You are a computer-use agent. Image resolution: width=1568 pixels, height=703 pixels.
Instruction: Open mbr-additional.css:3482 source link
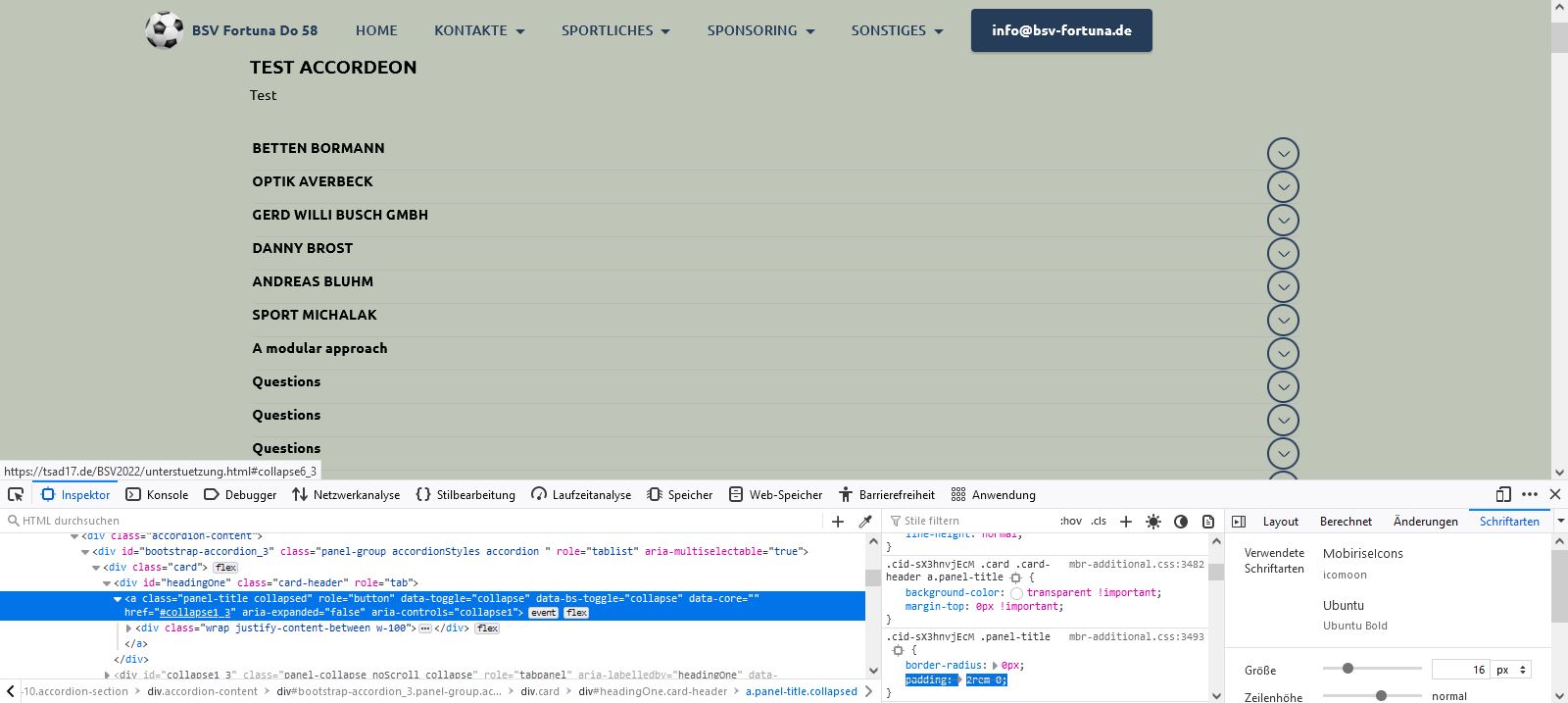[x=1136, y=565]
